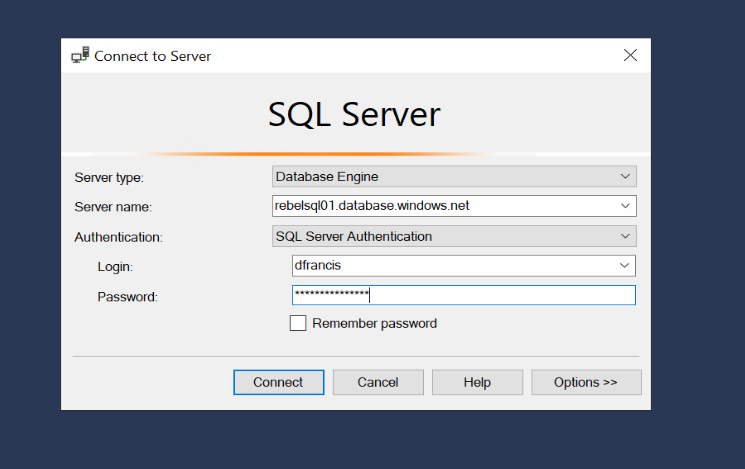745x469 pixels.
Task: Open the Login dropdown arrow
Action: click(624, 266)
